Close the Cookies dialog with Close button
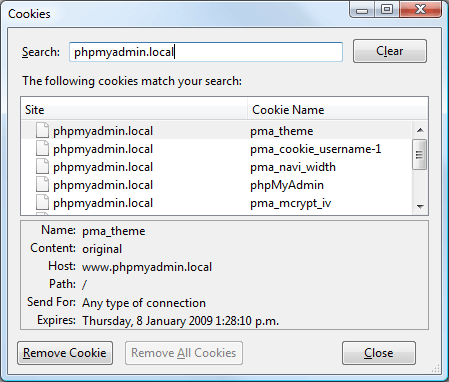The height and width of the screenshot is (382, 449). (379, 353)
